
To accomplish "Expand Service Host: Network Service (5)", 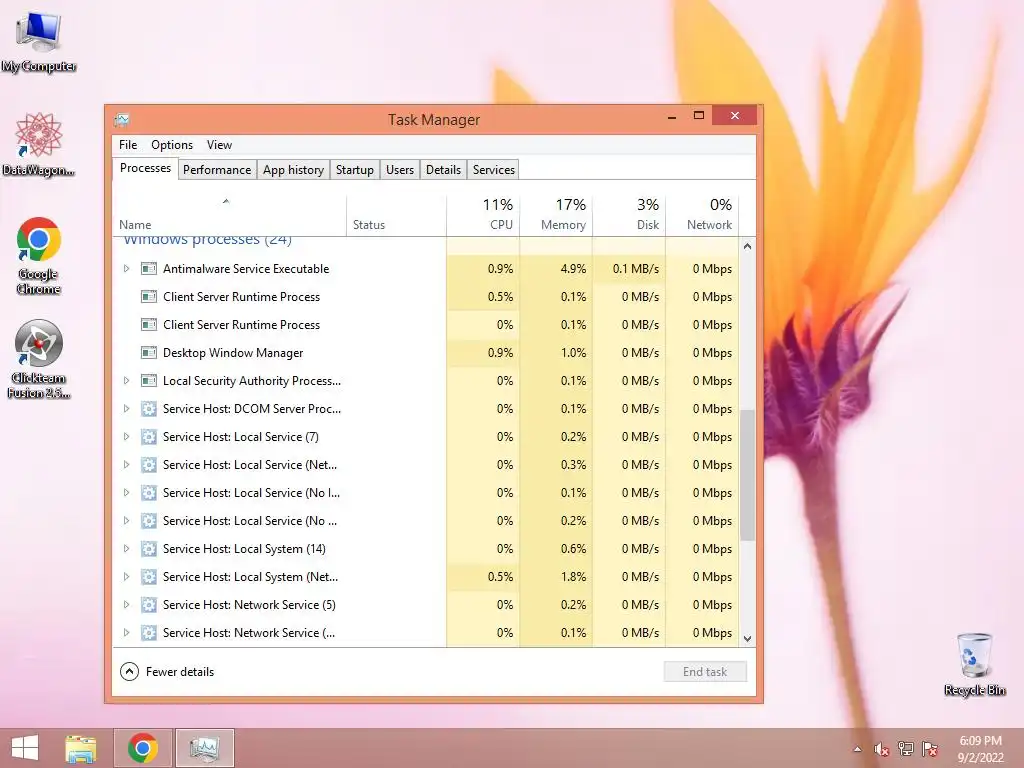I will click(x=127, y=605).
